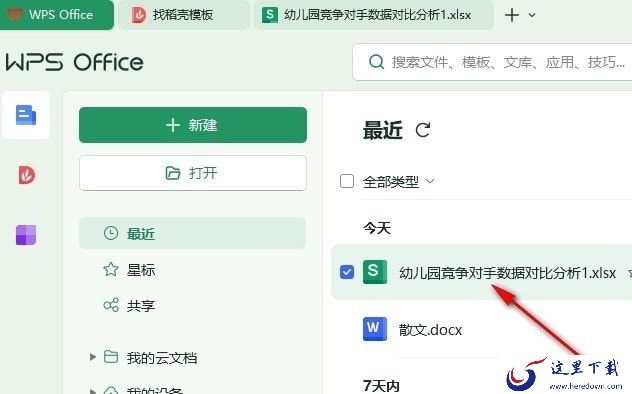
Task: Click the share icon next to 共享
Action: tap(111, 305)
